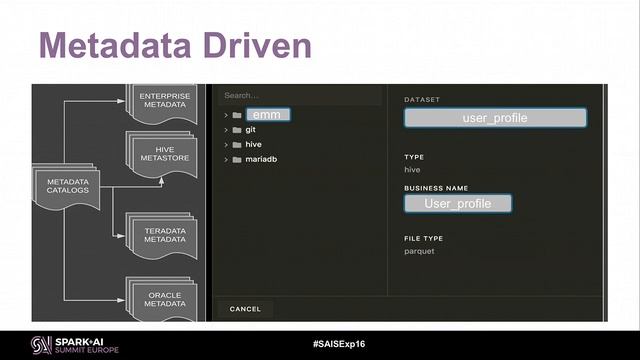Click the TYPE label above hive value
Viewport: 640px width, 360px height.
pos(414,157)
